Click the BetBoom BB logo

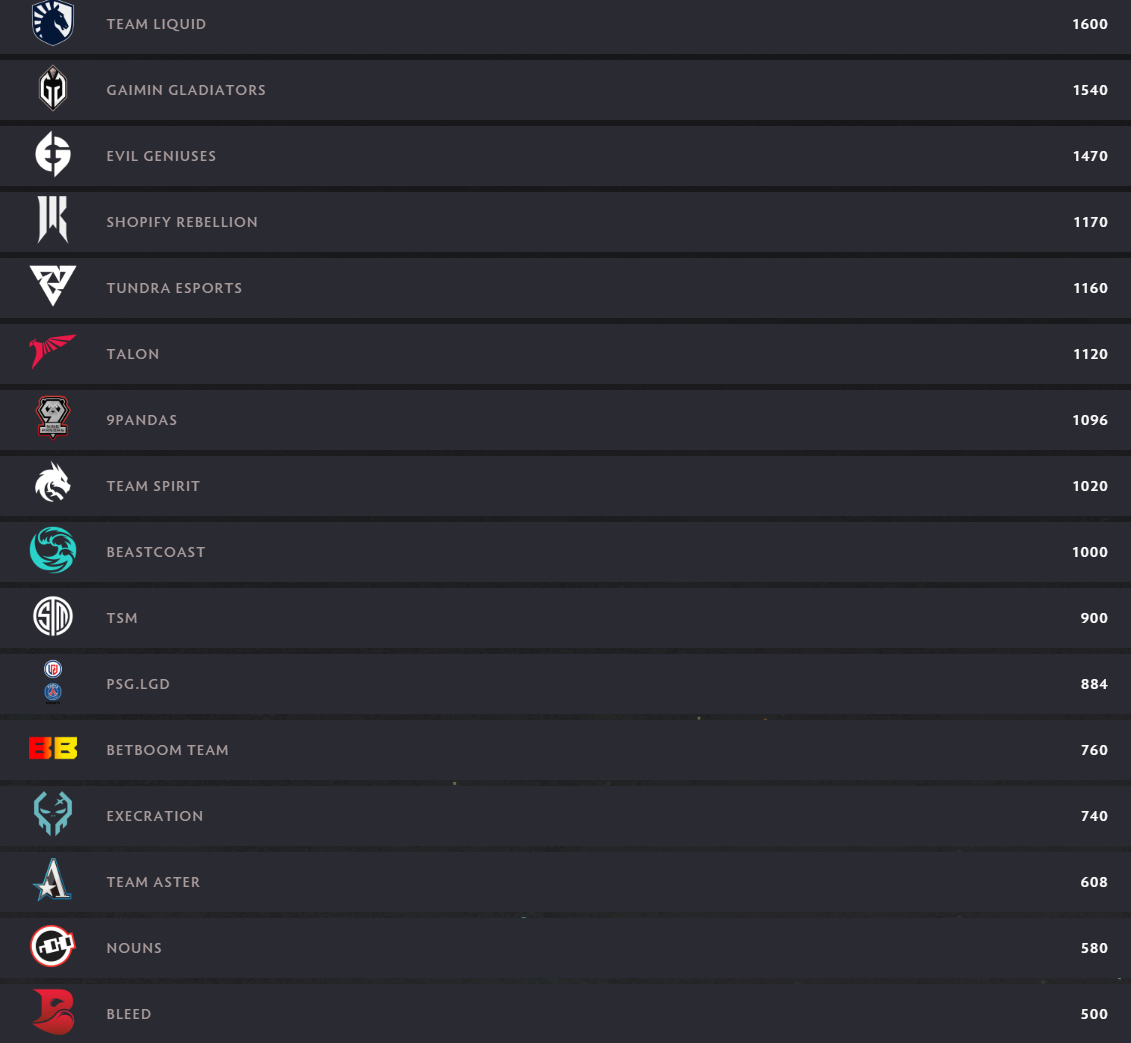53,748
